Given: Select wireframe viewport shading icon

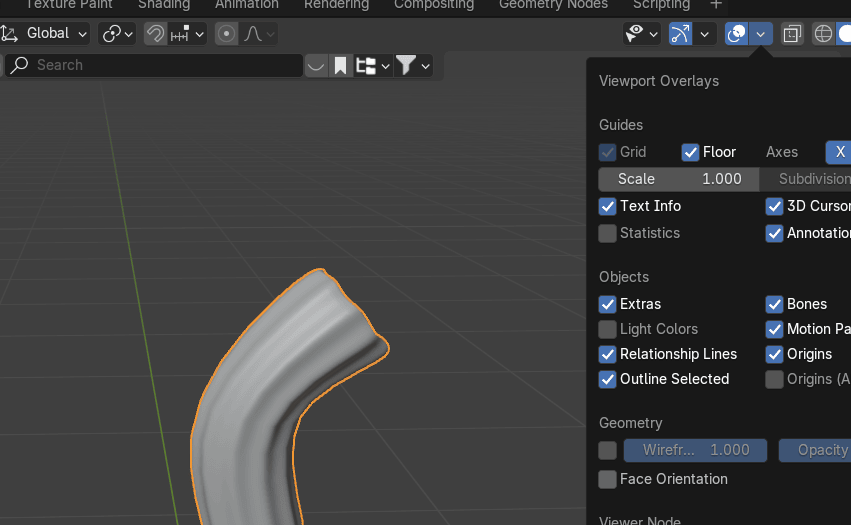Looking at the screenshot, I should (823, 34).
